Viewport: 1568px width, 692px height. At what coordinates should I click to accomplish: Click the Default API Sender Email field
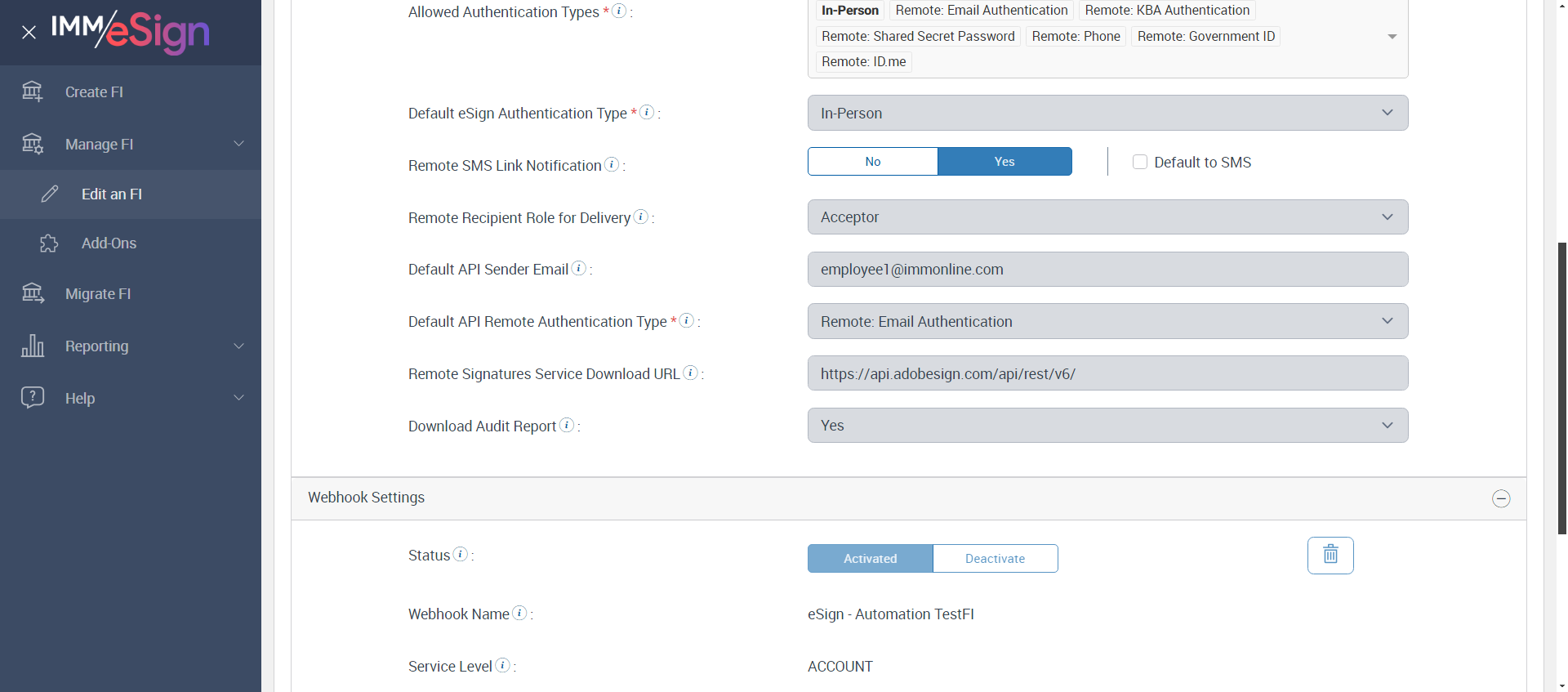click(1107, 270)
